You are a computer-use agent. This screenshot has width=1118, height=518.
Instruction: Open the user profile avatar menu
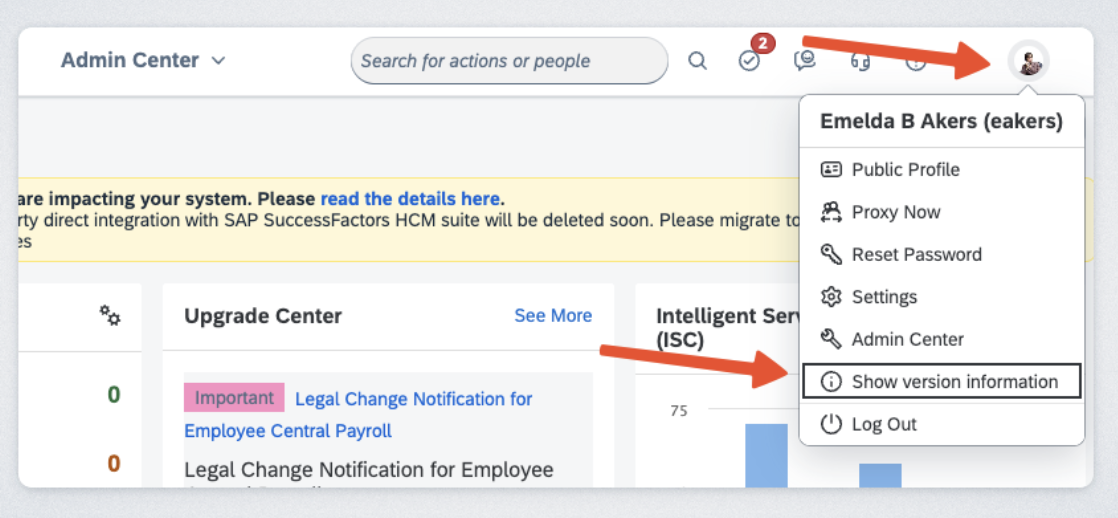[1028, 62]
